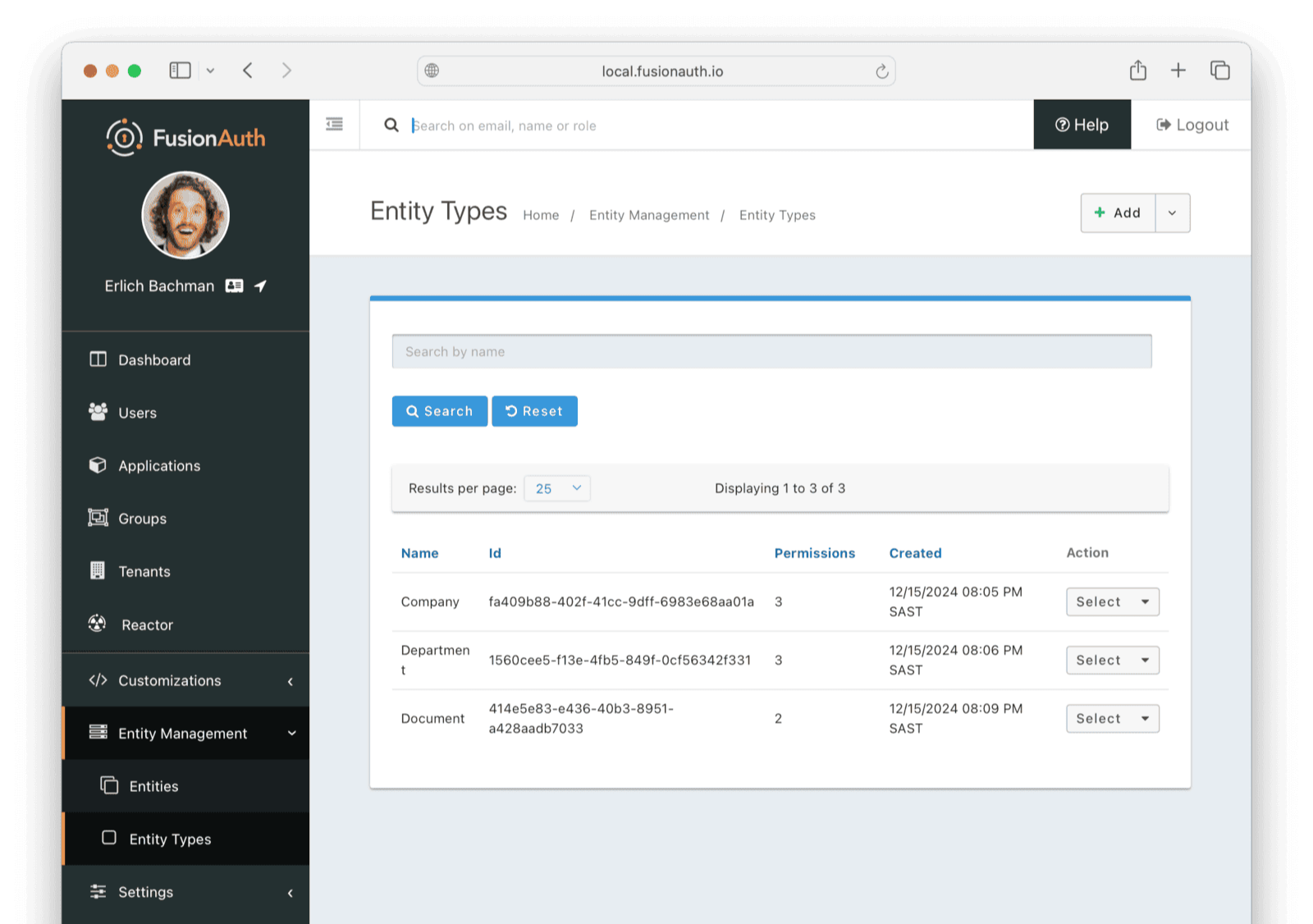Toggle the Safari sidebar icon
The height and width of the screenshot is (924, 1313).
(x=181, y=71)
